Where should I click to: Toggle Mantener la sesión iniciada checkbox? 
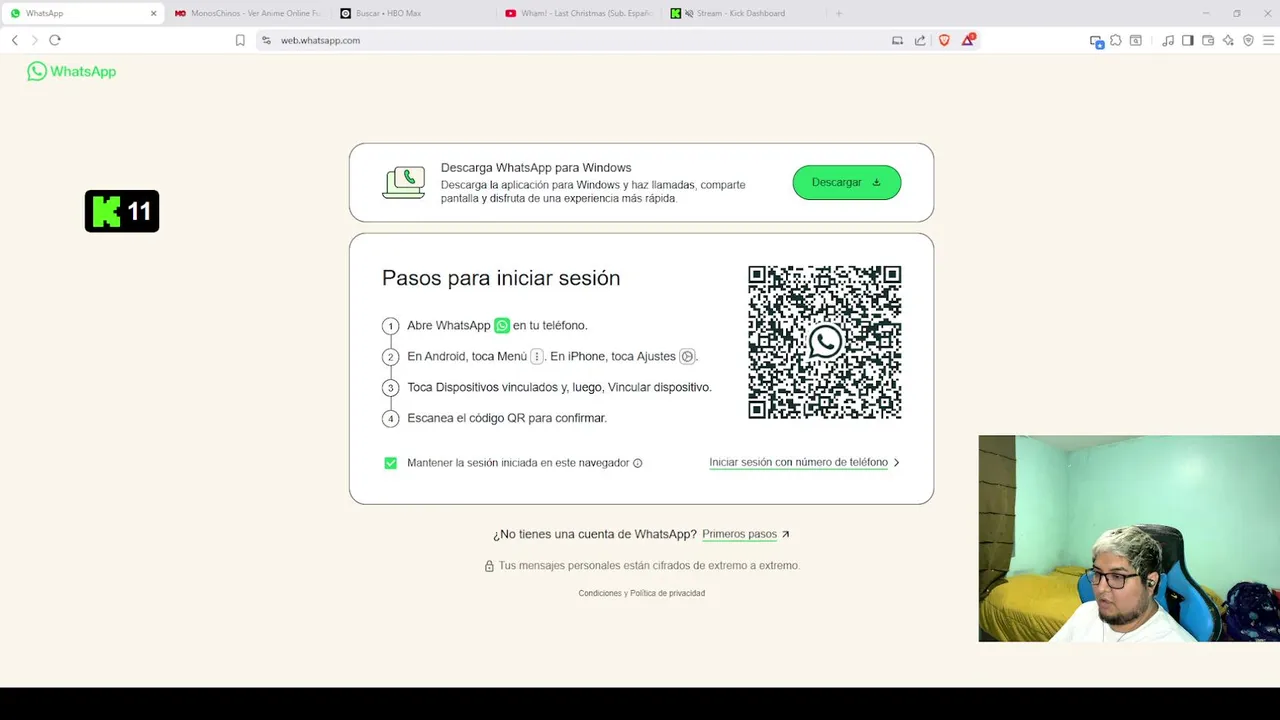(x=390, y=463)
